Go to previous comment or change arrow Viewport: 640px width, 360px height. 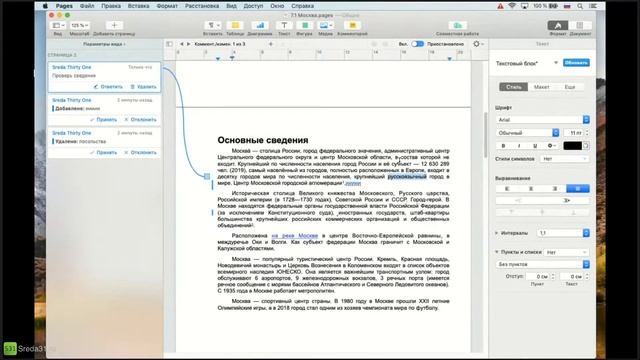tap(182, 44)
